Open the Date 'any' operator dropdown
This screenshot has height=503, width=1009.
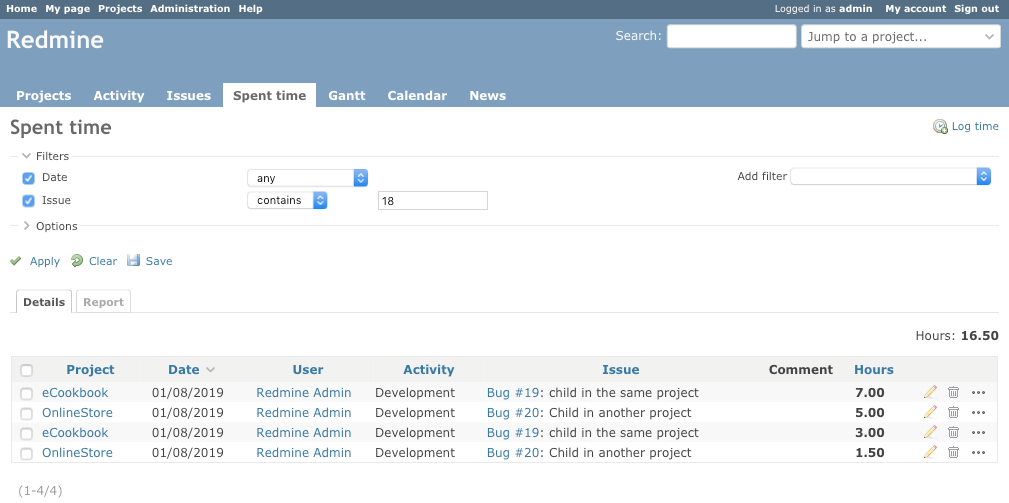(308, 178)
